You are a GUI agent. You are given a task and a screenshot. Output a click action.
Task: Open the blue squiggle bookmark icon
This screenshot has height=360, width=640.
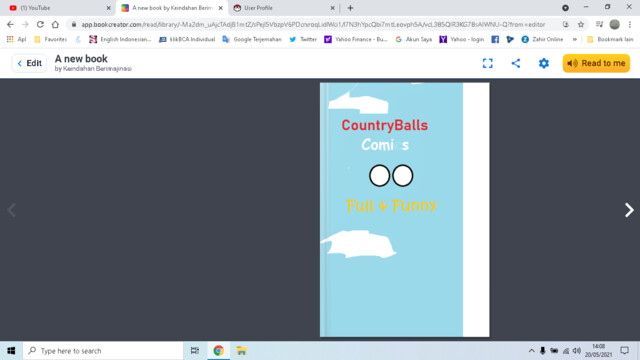coord(78,39)
